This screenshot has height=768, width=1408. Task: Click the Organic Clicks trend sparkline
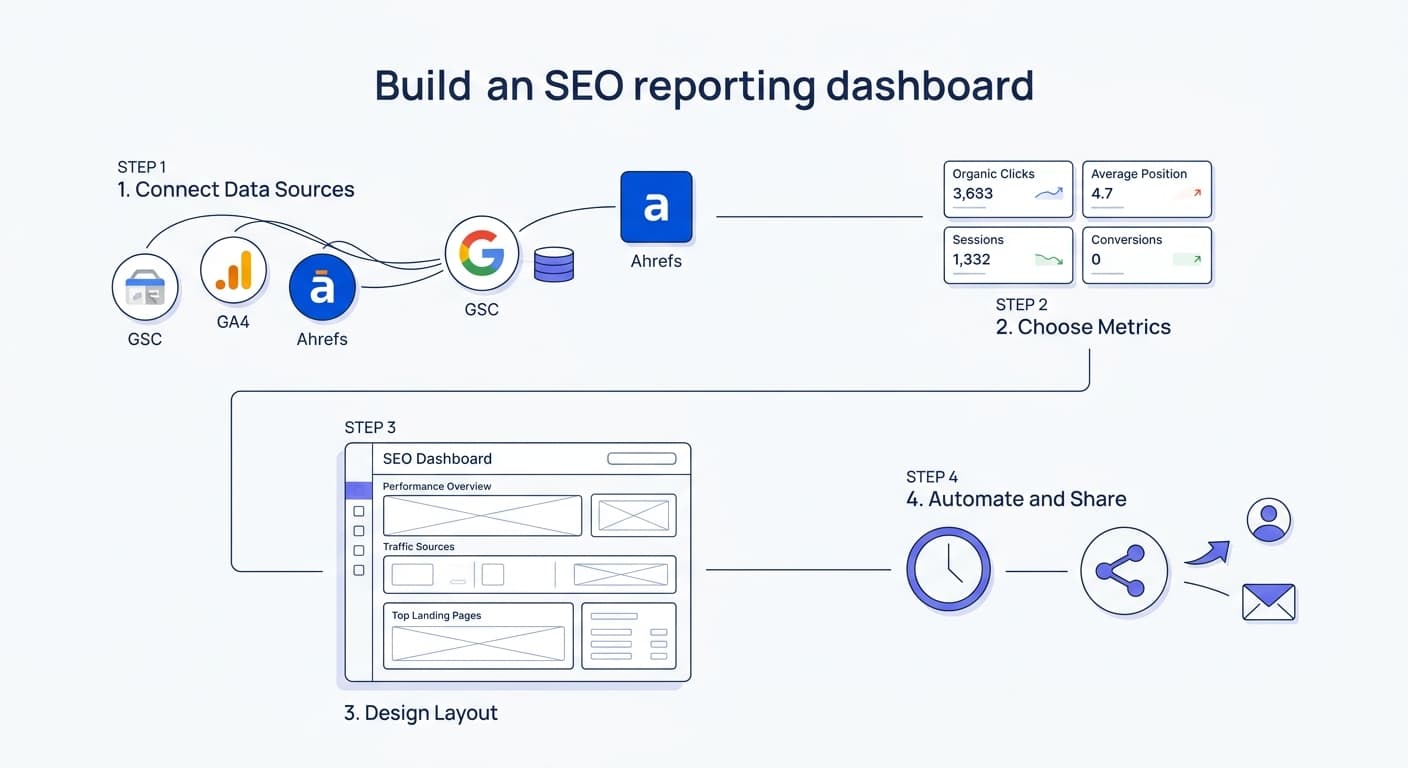click(1049, 194)
